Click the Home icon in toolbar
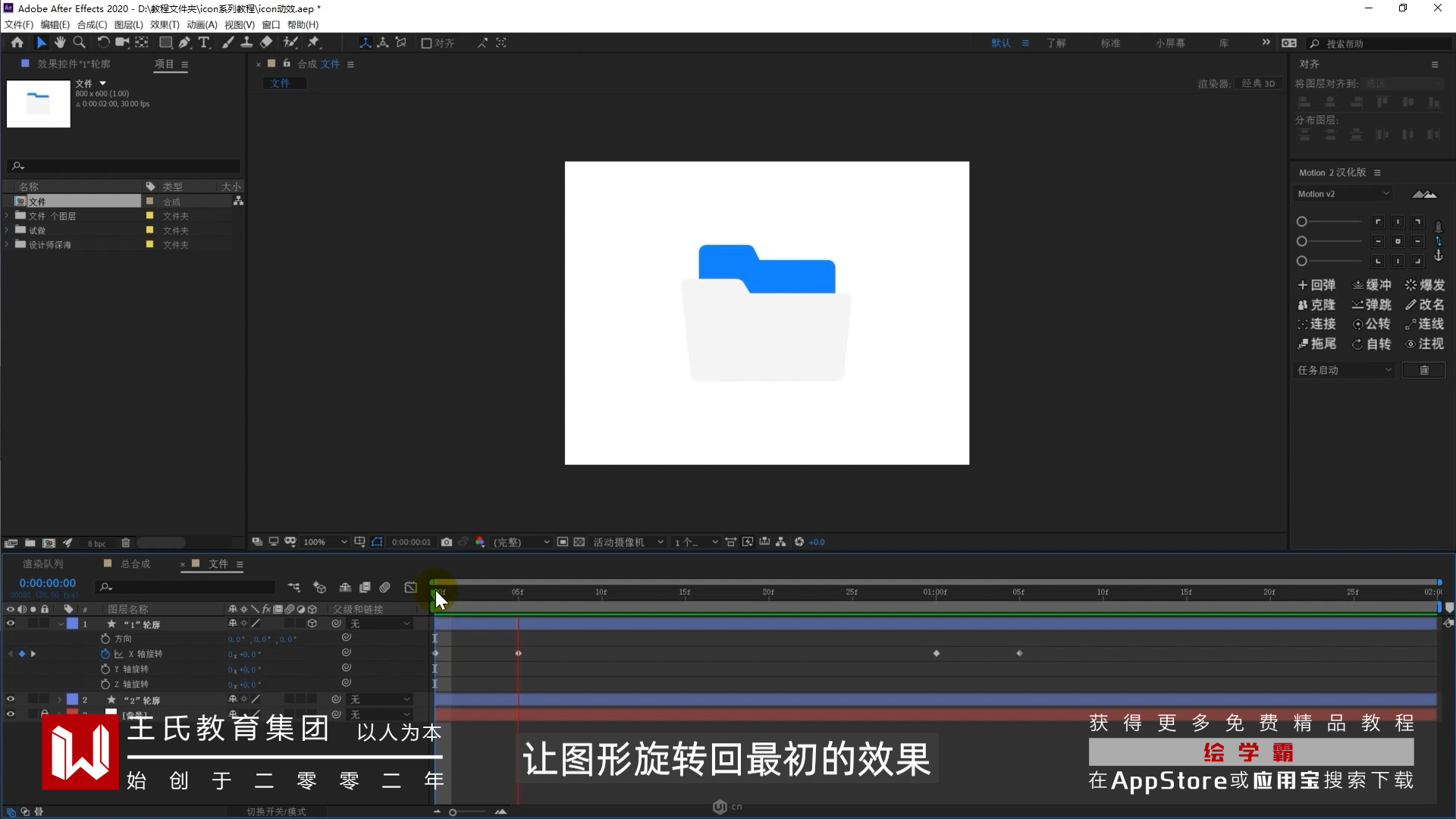 click(17, 42)
